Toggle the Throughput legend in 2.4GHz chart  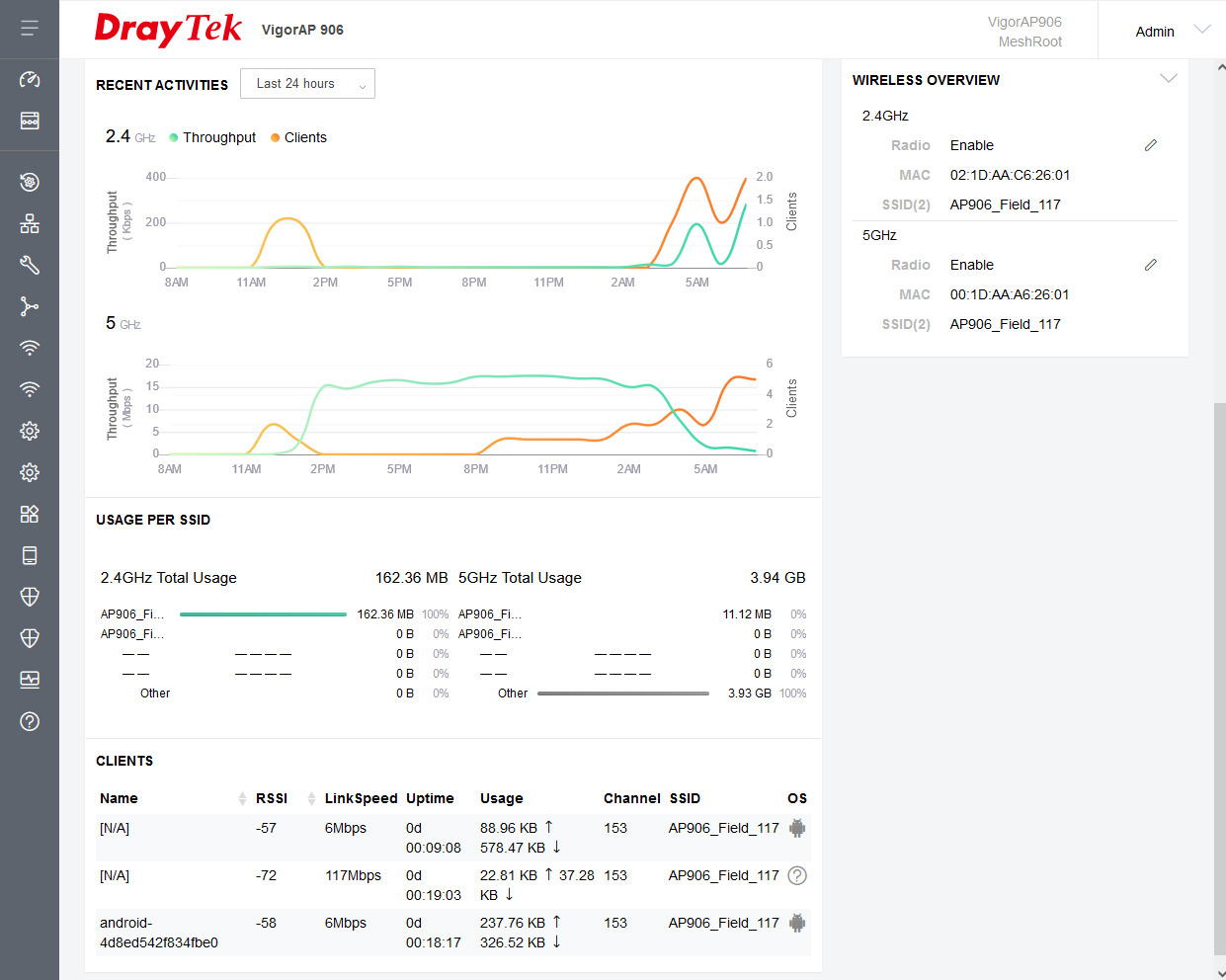pyautogui.click(x=212, y=137)
